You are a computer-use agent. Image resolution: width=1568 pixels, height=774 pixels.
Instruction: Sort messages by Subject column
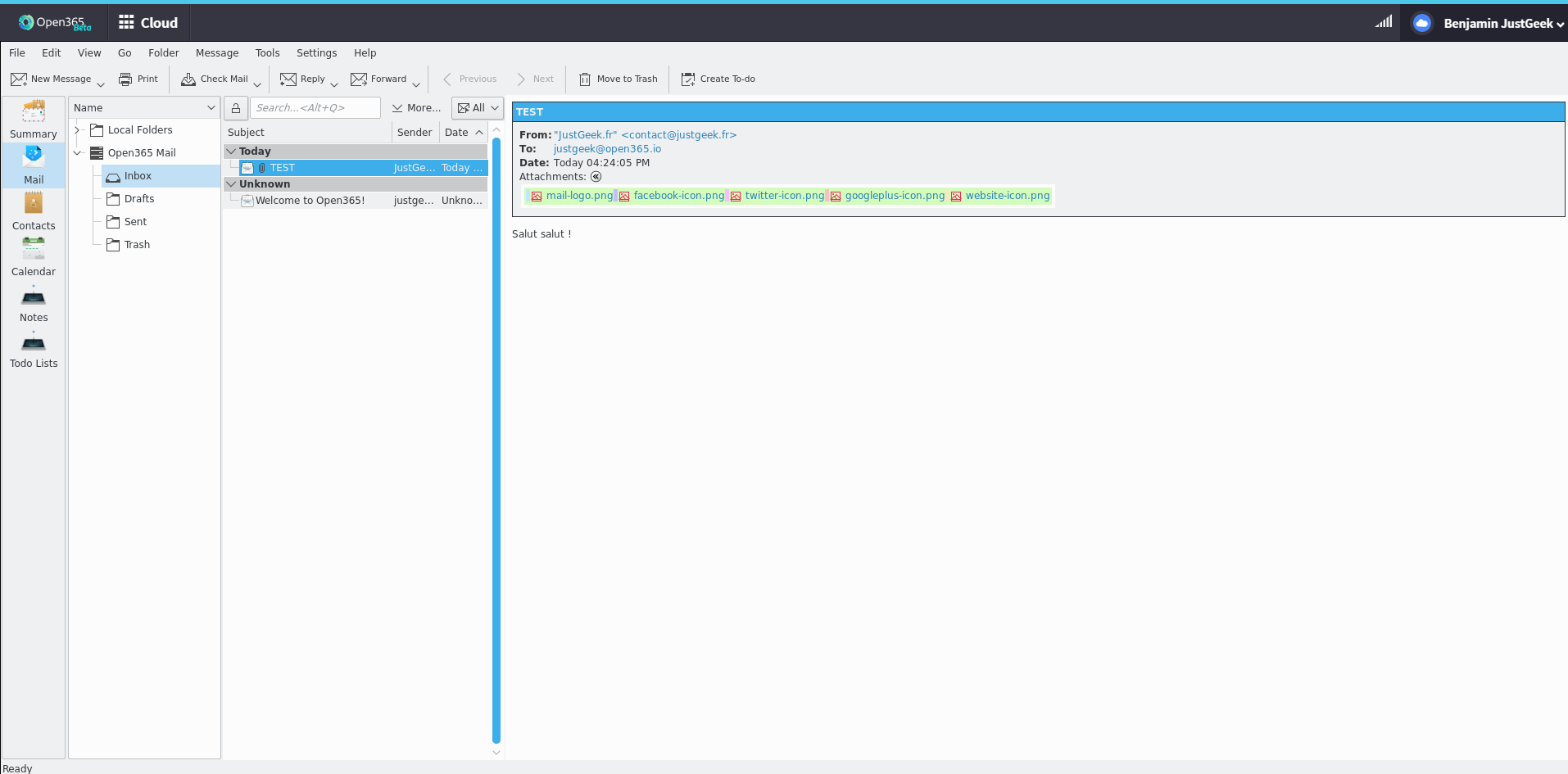coord(307,132)
